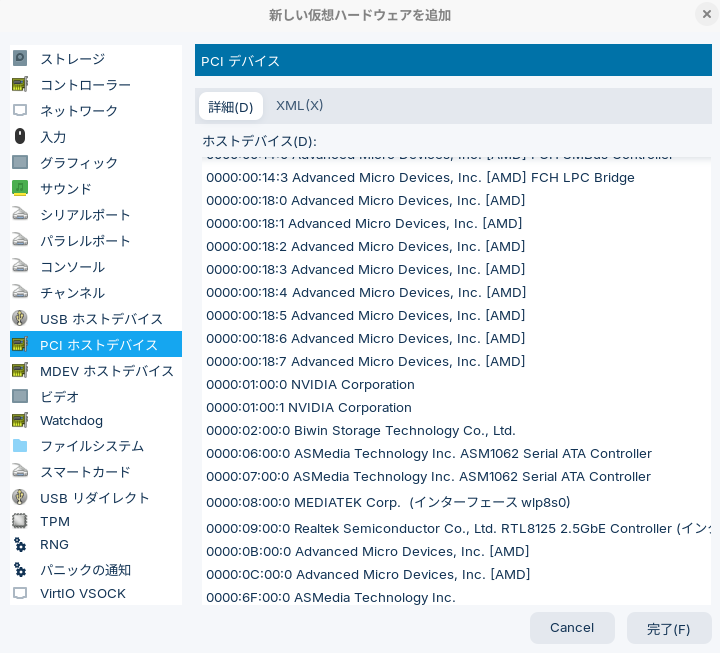Click the Network (ネットワーク) monitor icon
Image resolution: width=720 pixels, height=653 pixels.
20,110
